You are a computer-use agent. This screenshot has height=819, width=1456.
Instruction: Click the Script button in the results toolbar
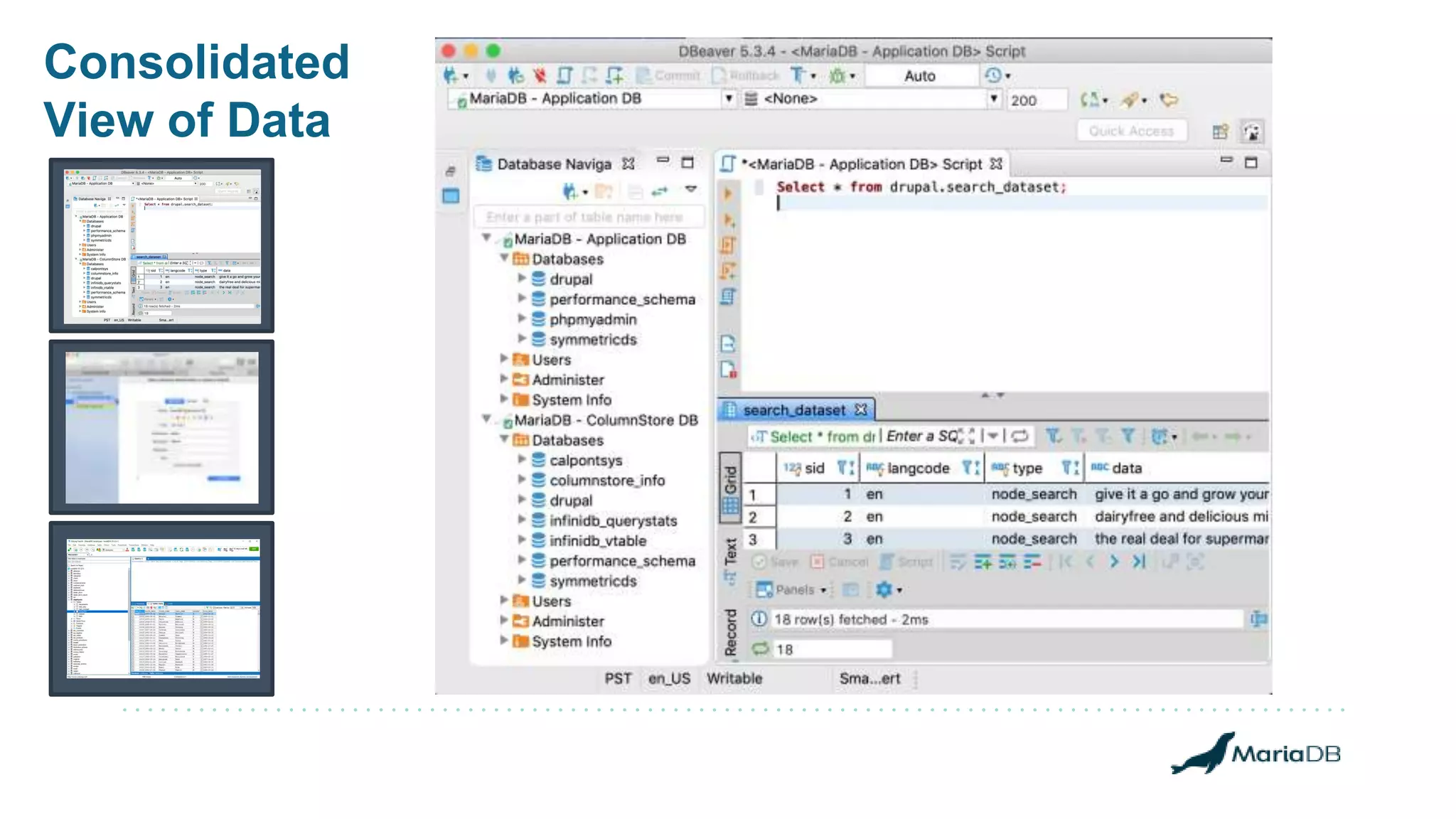pyautogui.click(x=906, y=562)
